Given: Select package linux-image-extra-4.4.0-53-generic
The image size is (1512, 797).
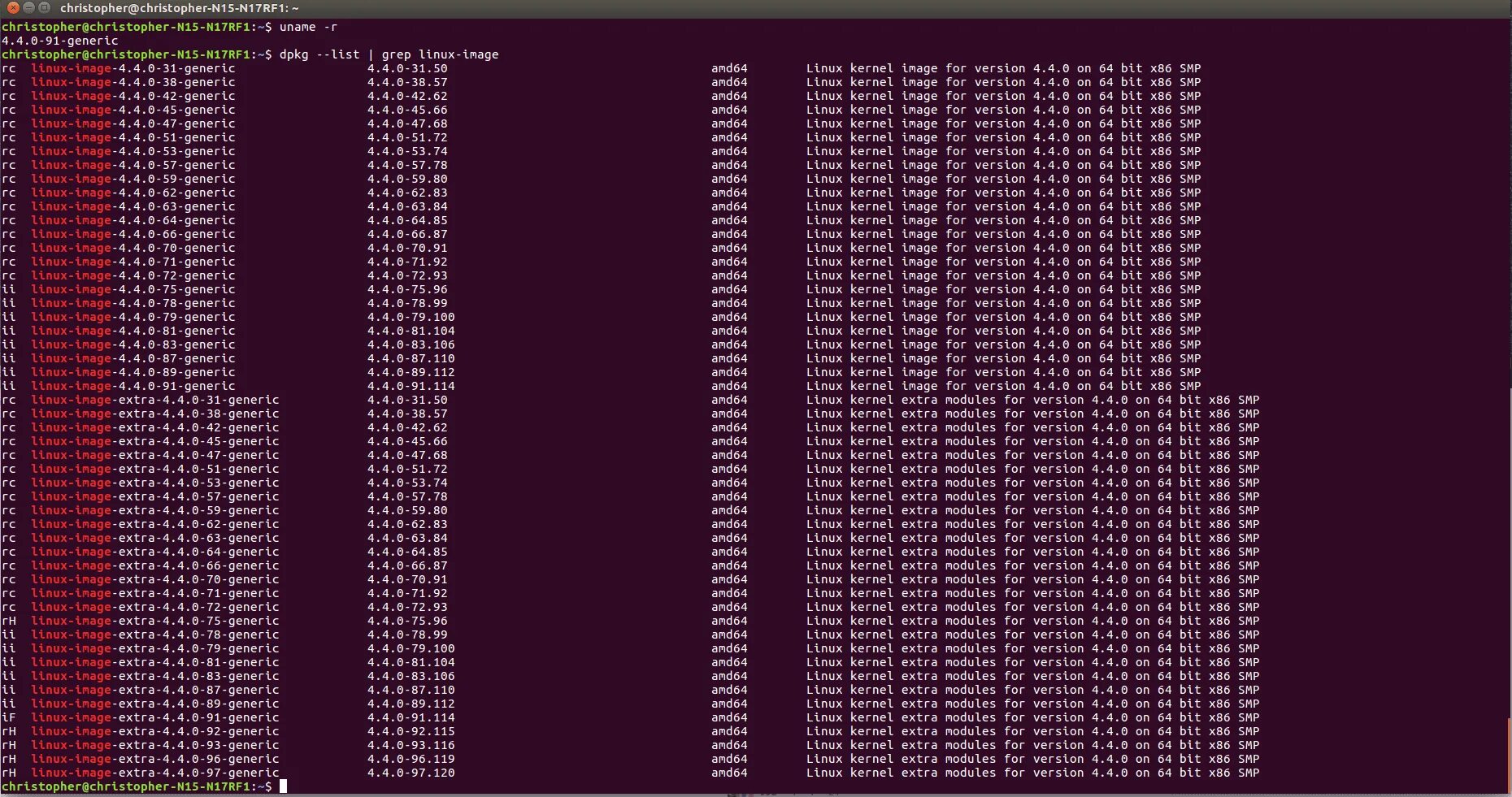Looking at the screenshot, I should [x=155, y=483].
